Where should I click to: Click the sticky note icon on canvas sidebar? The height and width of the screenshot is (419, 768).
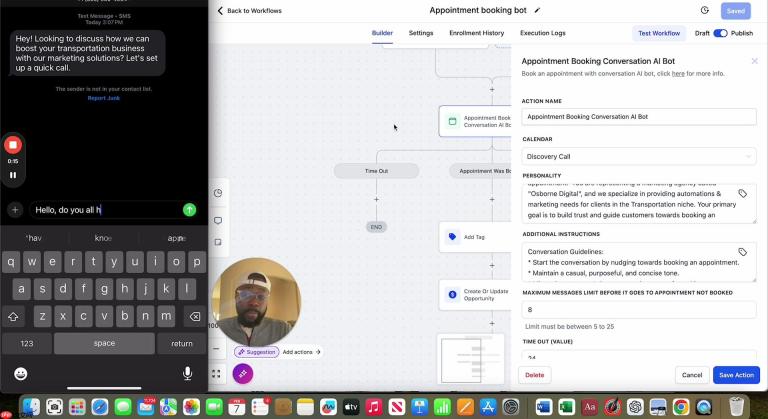pyautogui.click(x=218, y=242)
